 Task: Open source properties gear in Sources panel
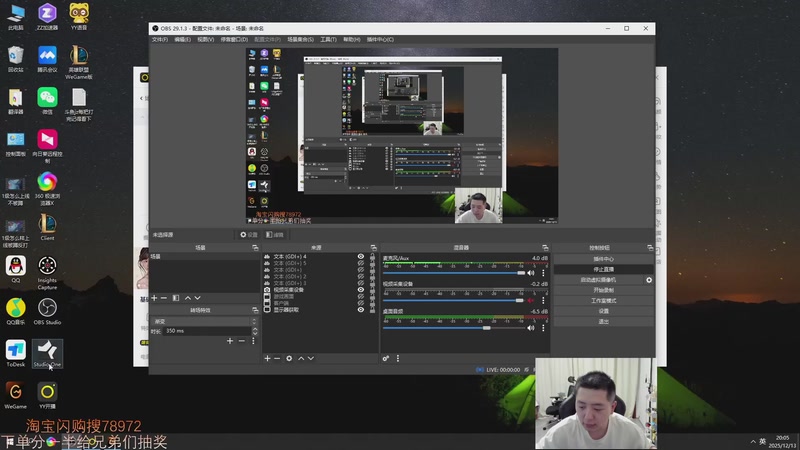[x=289, y=359]
